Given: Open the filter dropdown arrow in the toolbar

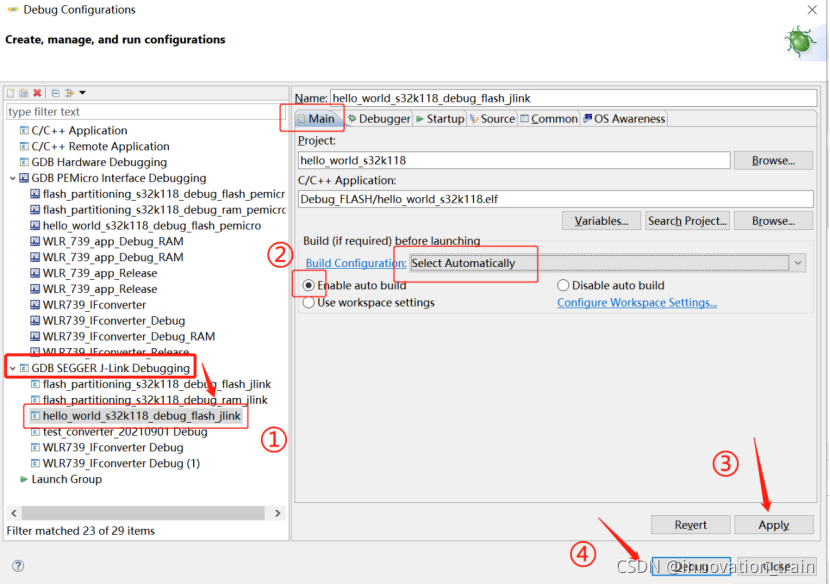Looking at the screenshot, I should coord(83,93).
